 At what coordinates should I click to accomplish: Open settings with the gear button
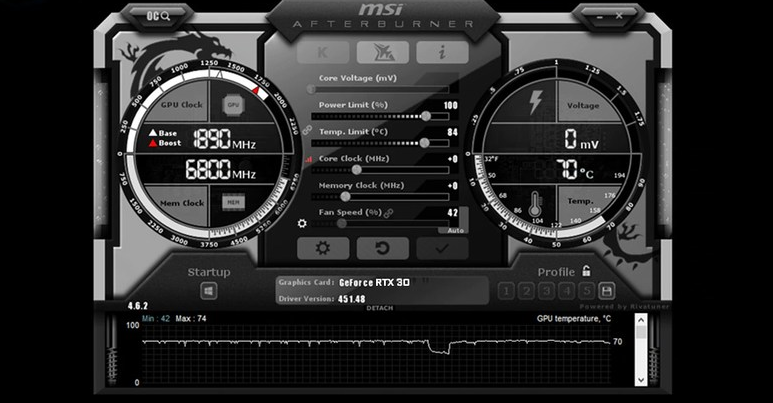(323, 248)
